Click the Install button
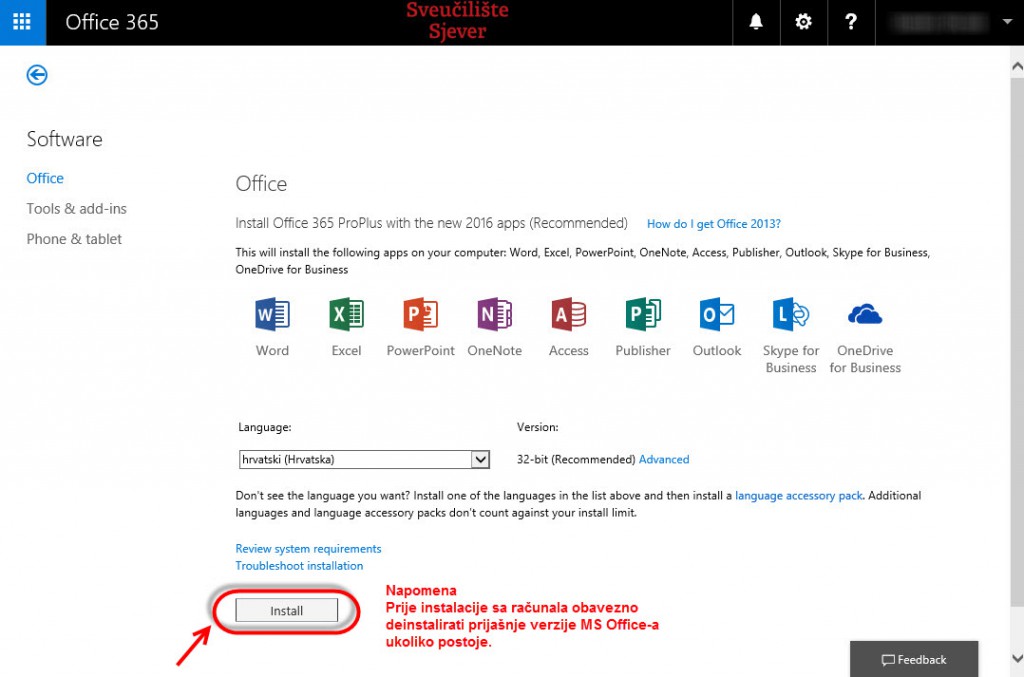Screen dimensions: 1024x677 [x=287, y=610]
